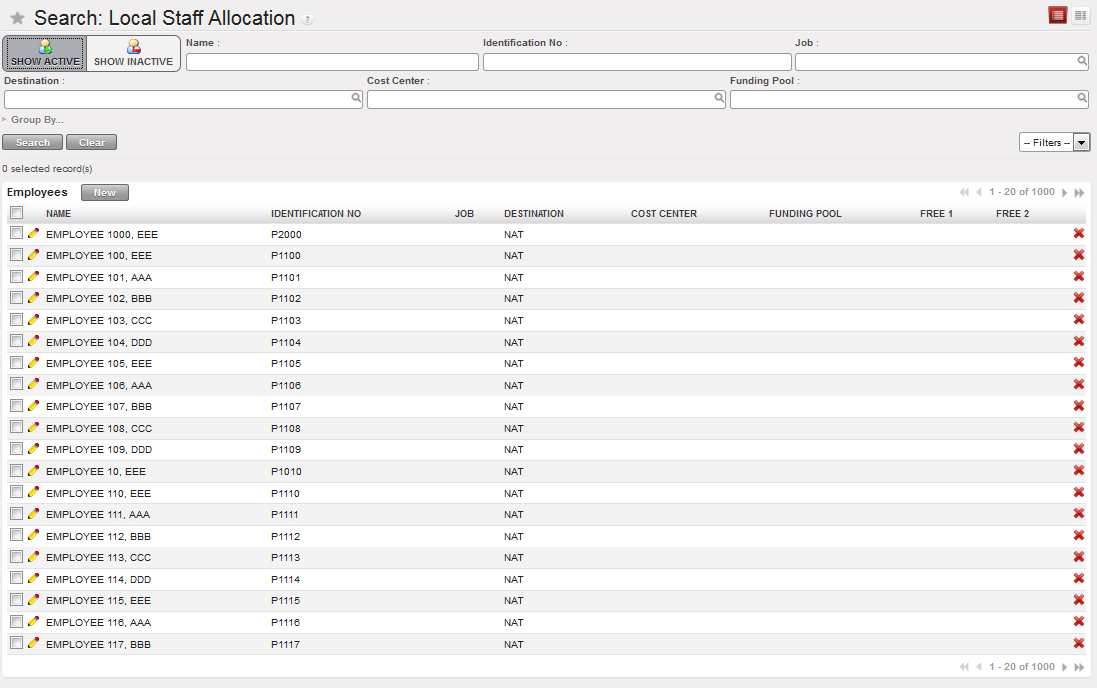Switch to grid view icon
This screenshot has width=1097, height=688.
pos(1080,15)
